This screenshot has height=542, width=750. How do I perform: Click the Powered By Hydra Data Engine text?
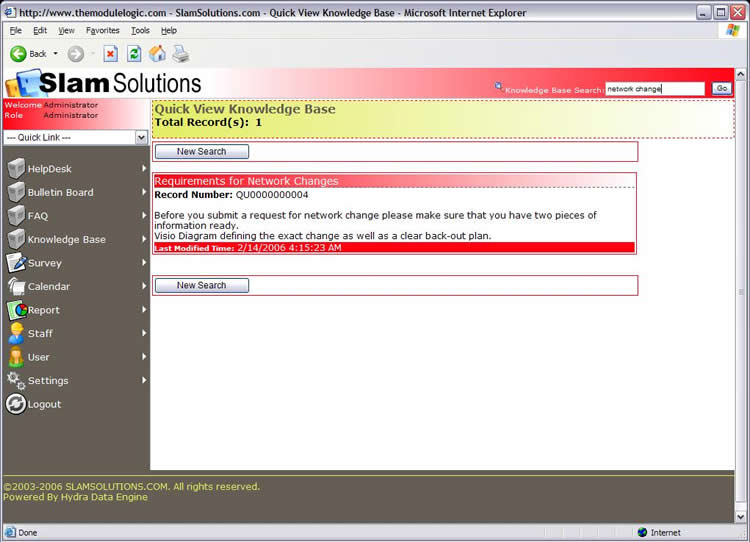tap(76, 497)
